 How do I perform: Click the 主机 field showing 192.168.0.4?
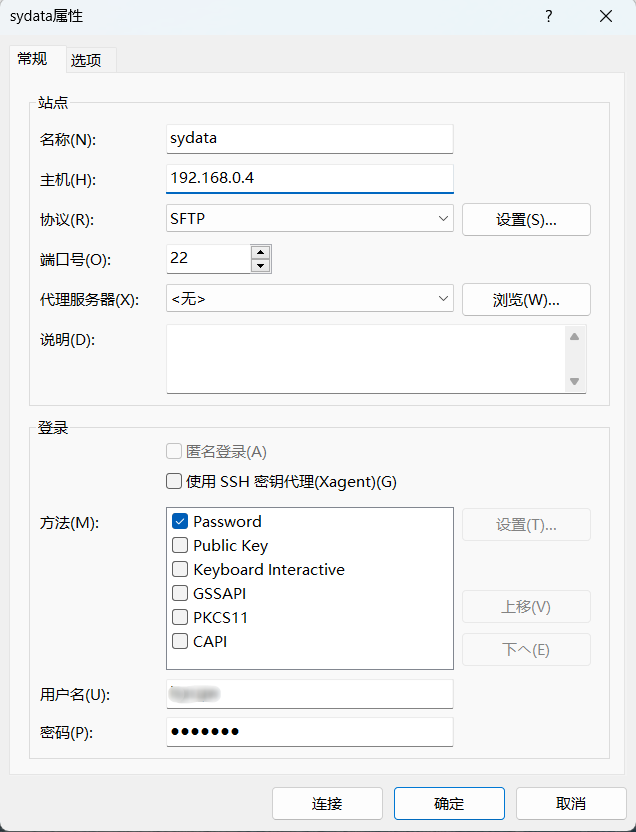(x=310, y=179)
